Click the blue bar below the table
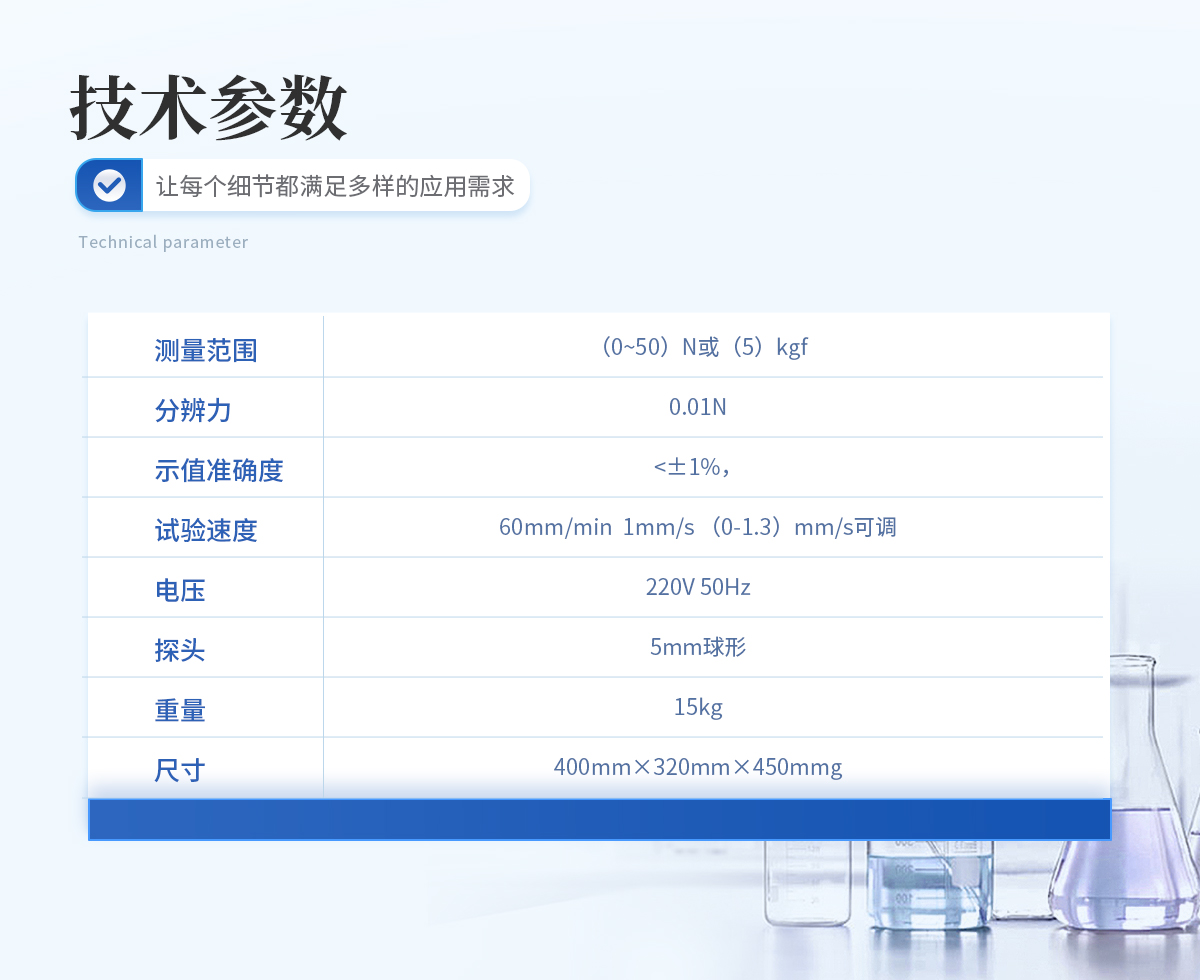The image size is (1200, 980). tap(599, 819)
